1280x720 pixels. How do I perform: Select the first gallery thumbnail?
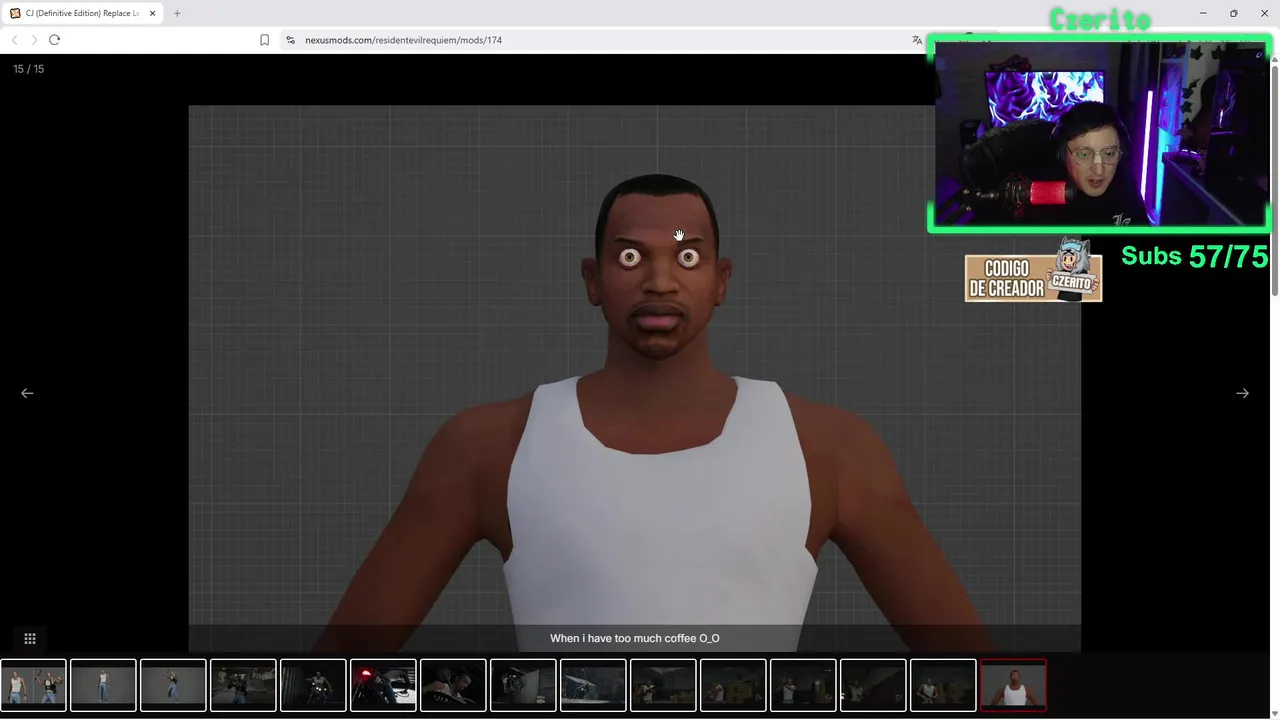33,685
